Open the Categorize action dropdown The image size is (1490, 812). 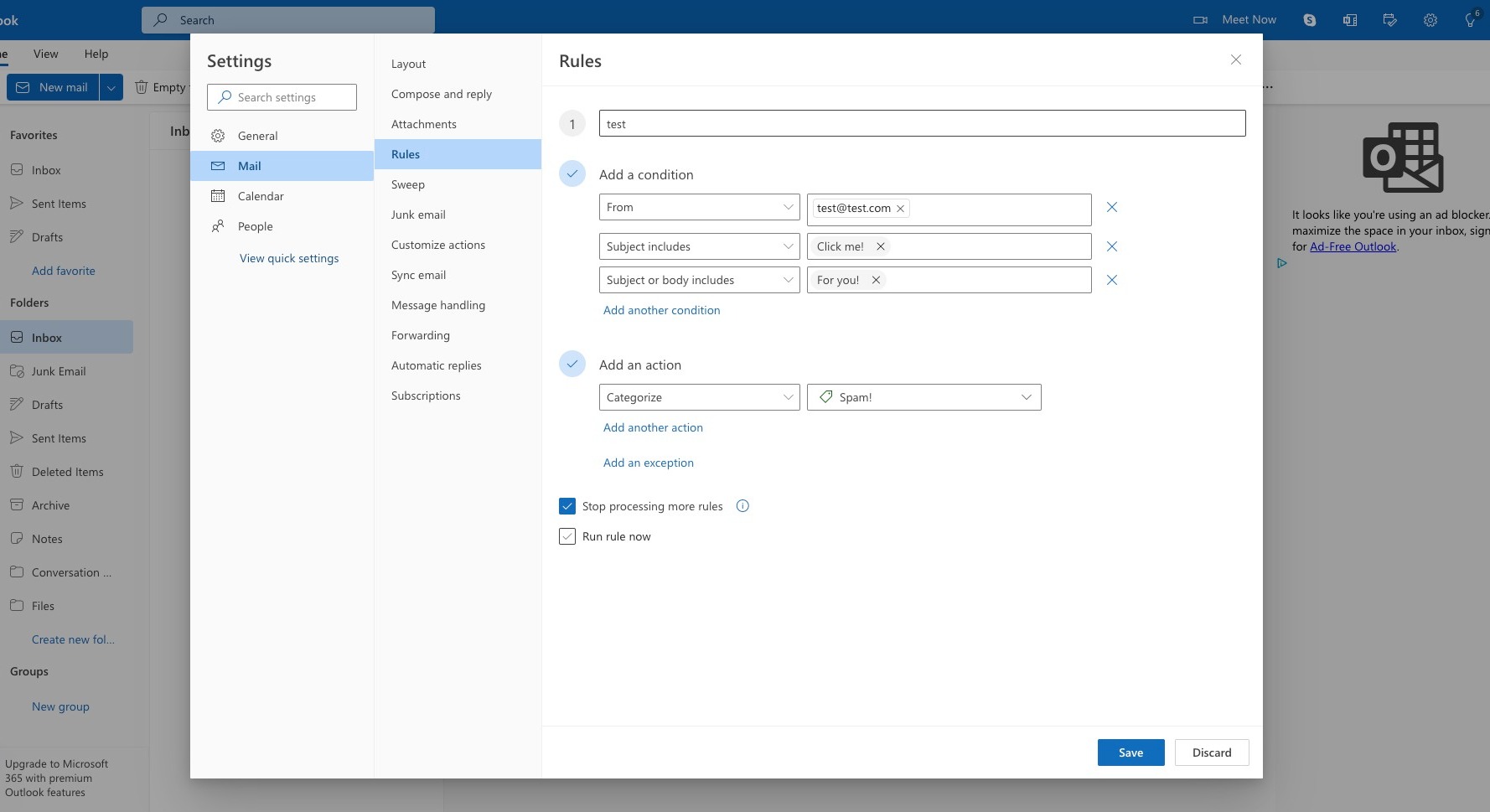[699, 397]
